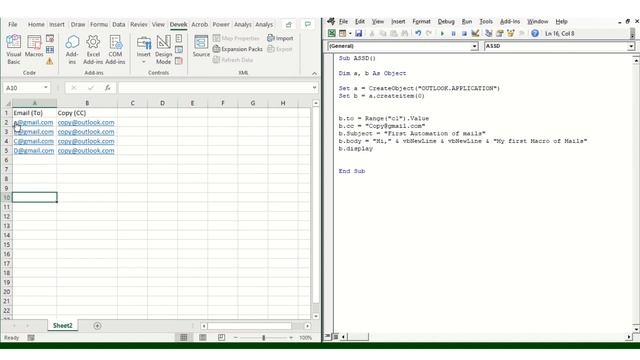Viewport: 640px width, 360px height.
Task: Open COM Add-ins dialog
Action: [x=116, y=49]
